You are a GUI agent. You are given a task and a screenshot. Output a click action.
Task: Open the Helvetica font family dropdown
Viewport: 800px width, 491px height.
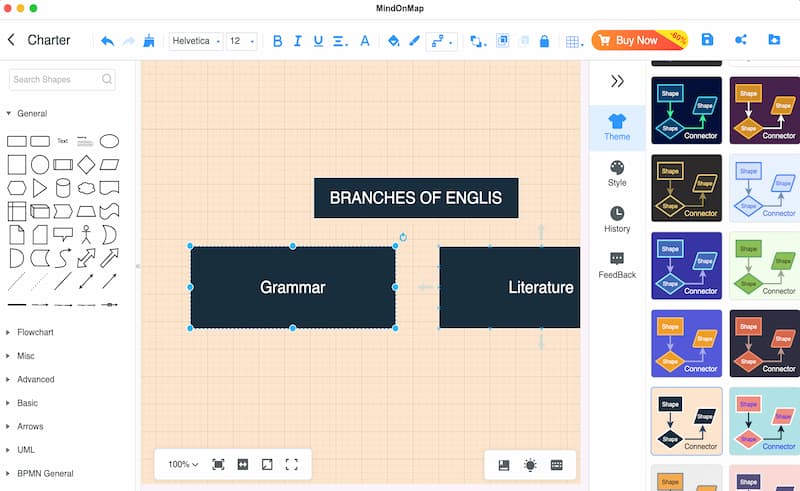[195, 41]
